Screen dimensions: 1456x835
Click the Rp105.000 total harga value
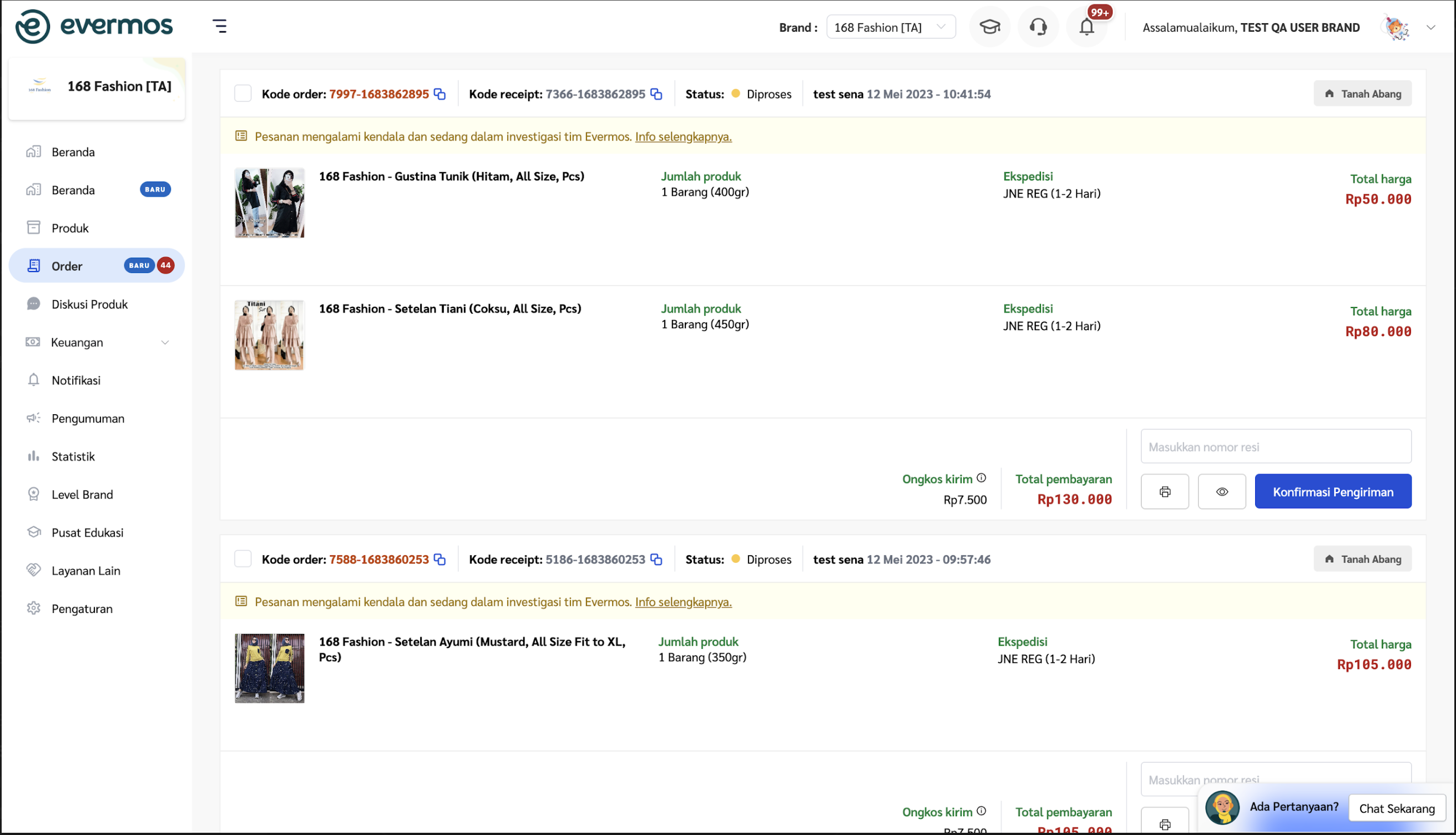[1373, 664]
